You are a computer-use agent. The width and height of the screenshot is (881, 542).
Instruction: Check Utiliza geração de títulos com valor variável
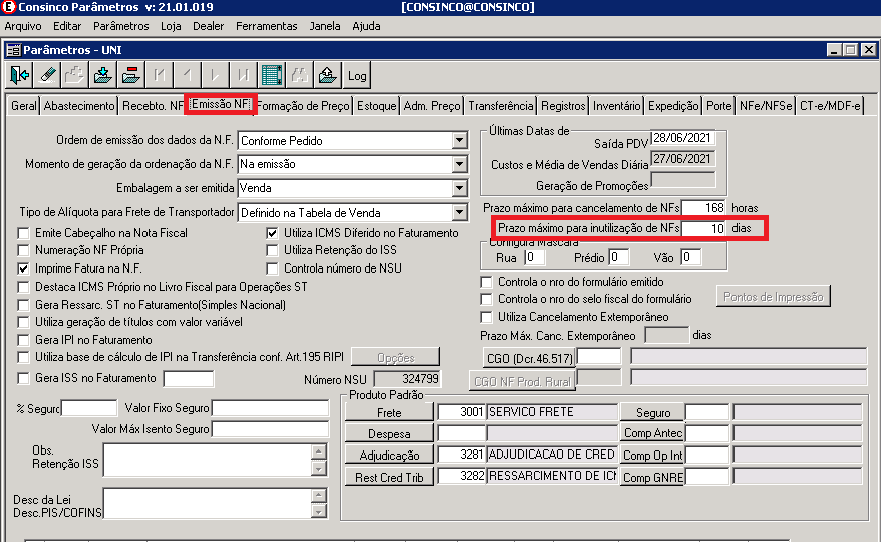[24, 322]
